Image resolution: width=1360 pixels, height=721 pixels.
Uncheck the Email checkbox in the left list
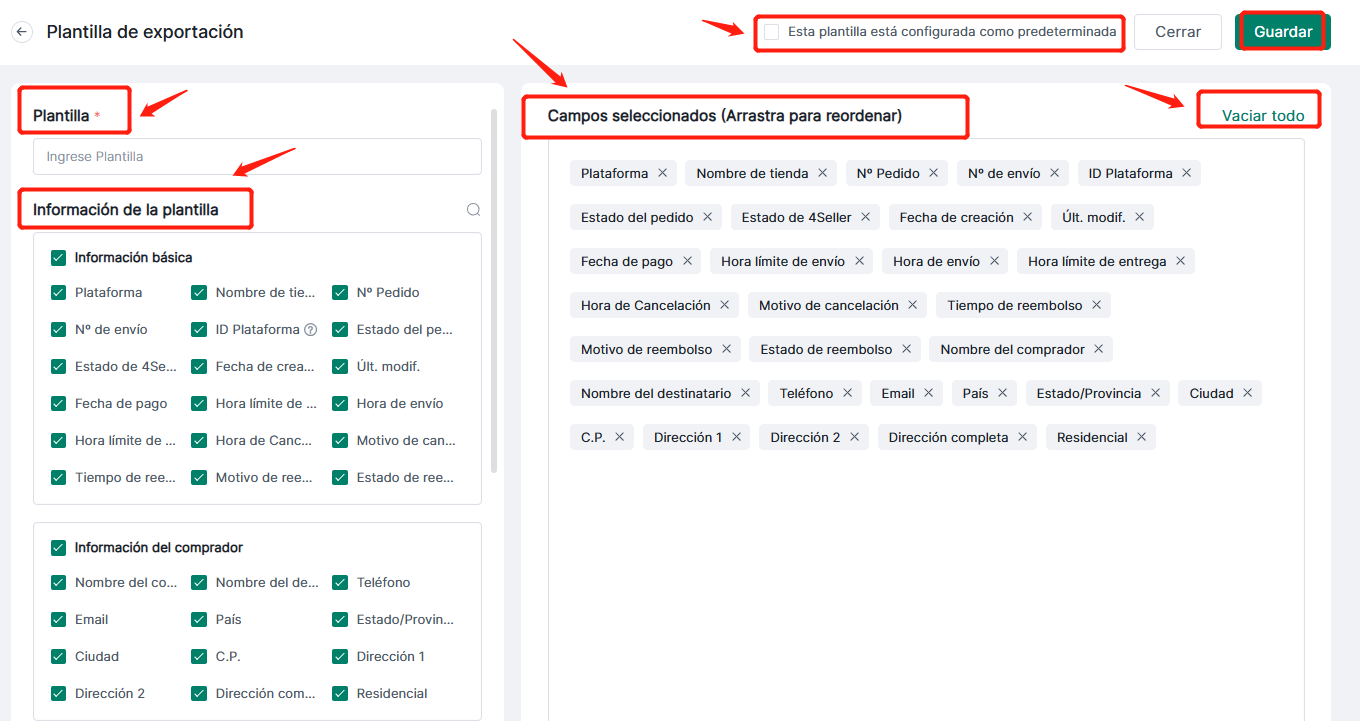coord(58,619)
